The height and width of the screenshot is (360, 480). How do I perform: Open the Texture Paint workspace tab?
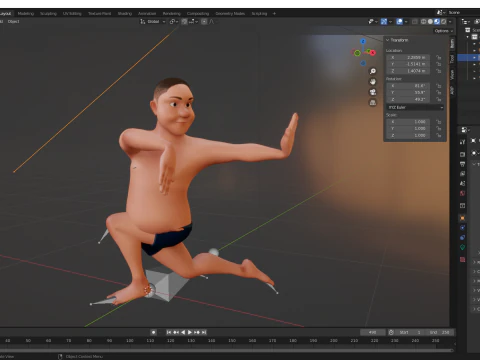(x=99, y=14)
